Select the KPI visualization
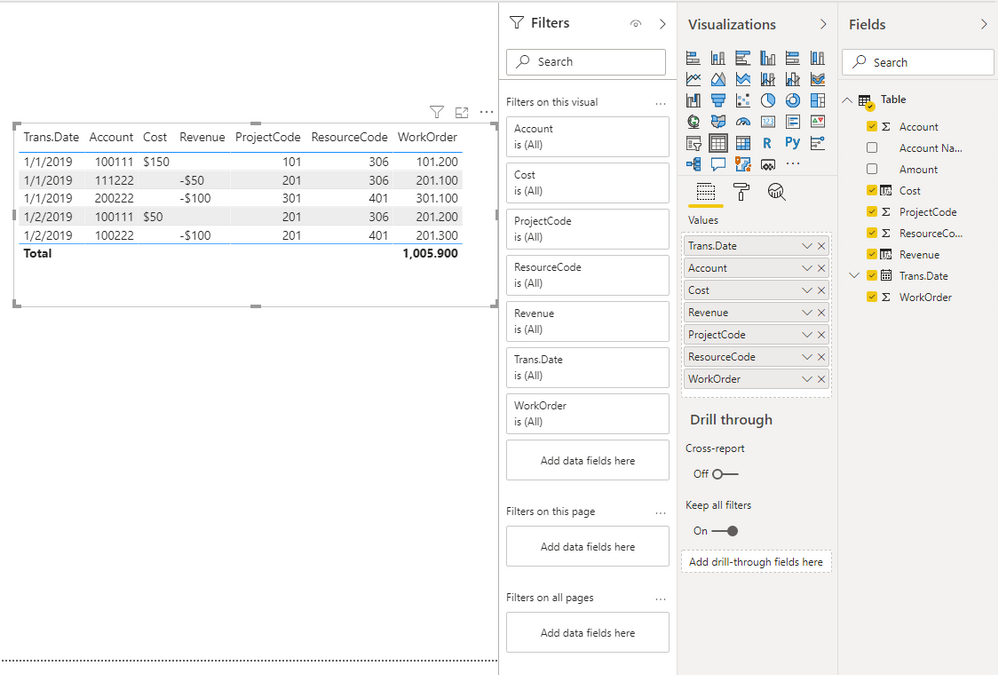The height and width of the screenshot is (675, 998). (817, 122)
